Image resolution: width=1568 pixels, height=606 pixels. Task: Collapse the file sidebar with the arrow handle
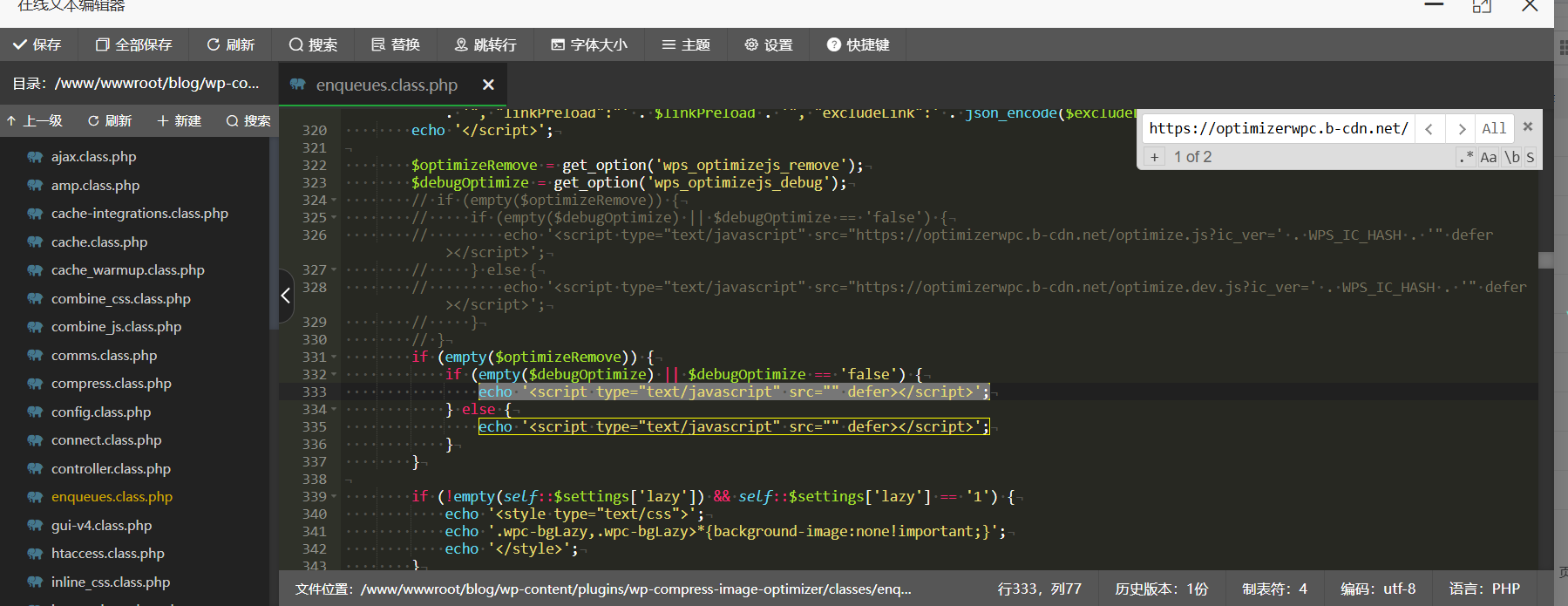[286, 296]
